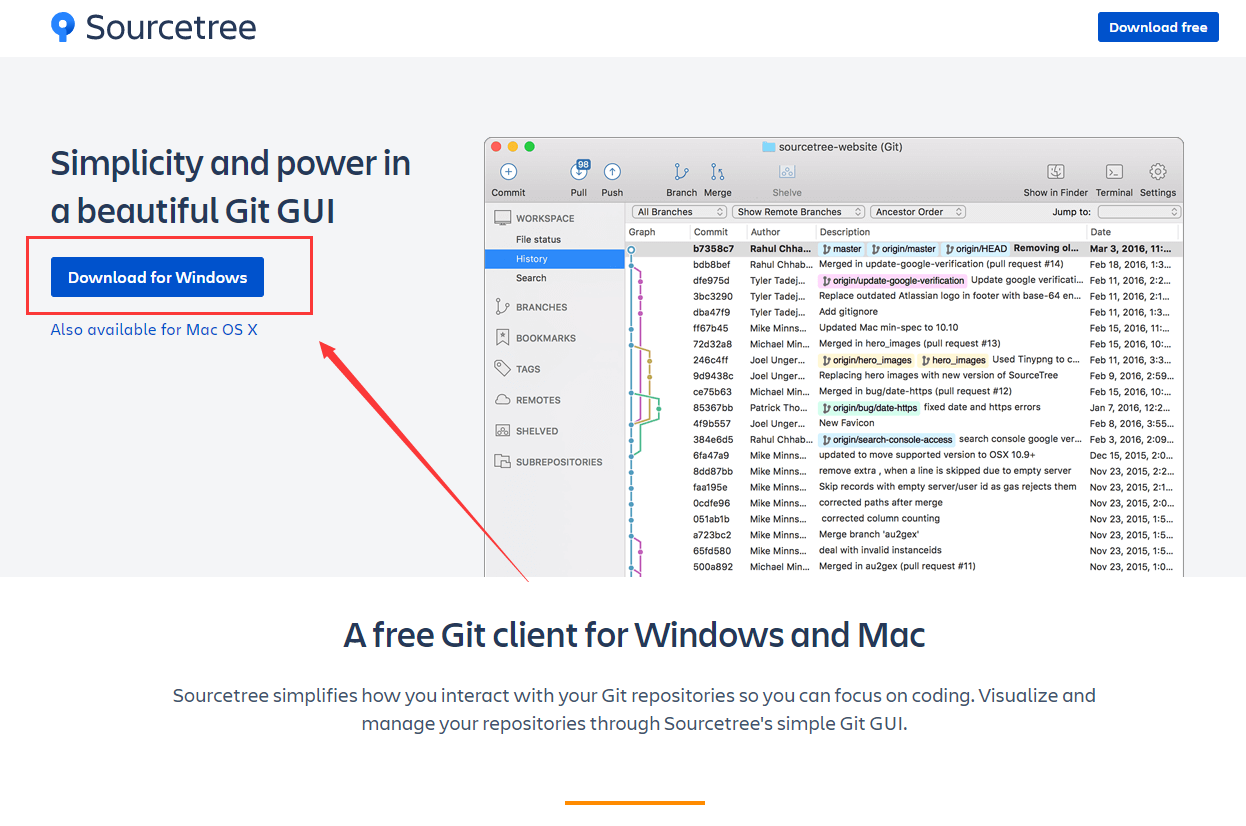Open Show Remote Branches dropdown

[x=799, y=212]
